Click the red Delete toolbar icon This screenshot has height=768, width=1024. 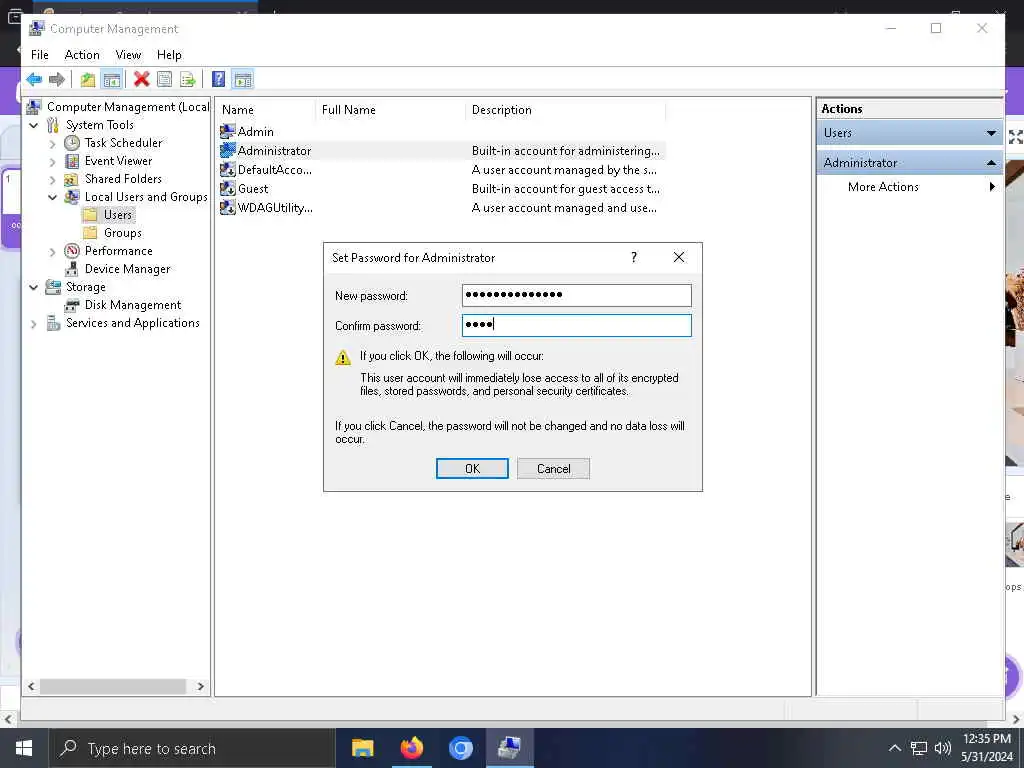[x=142, y=80]
